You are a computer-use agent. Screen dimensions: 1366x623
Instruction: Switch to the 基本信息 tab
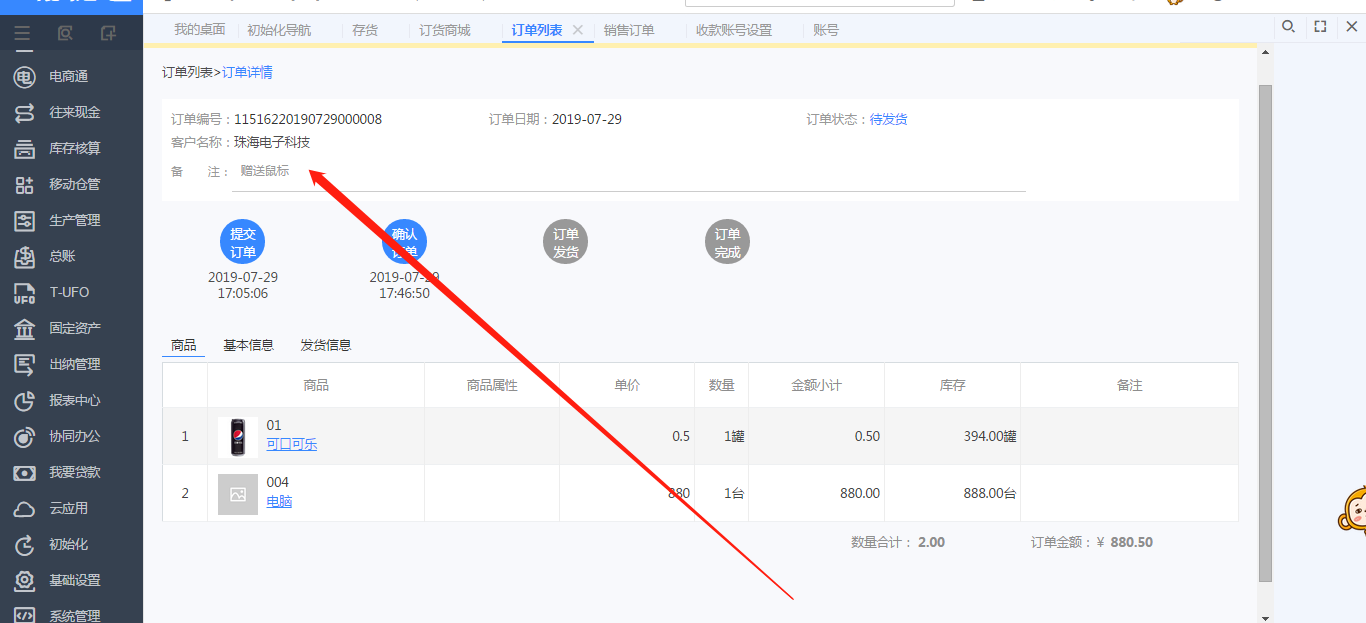(248, 345)
